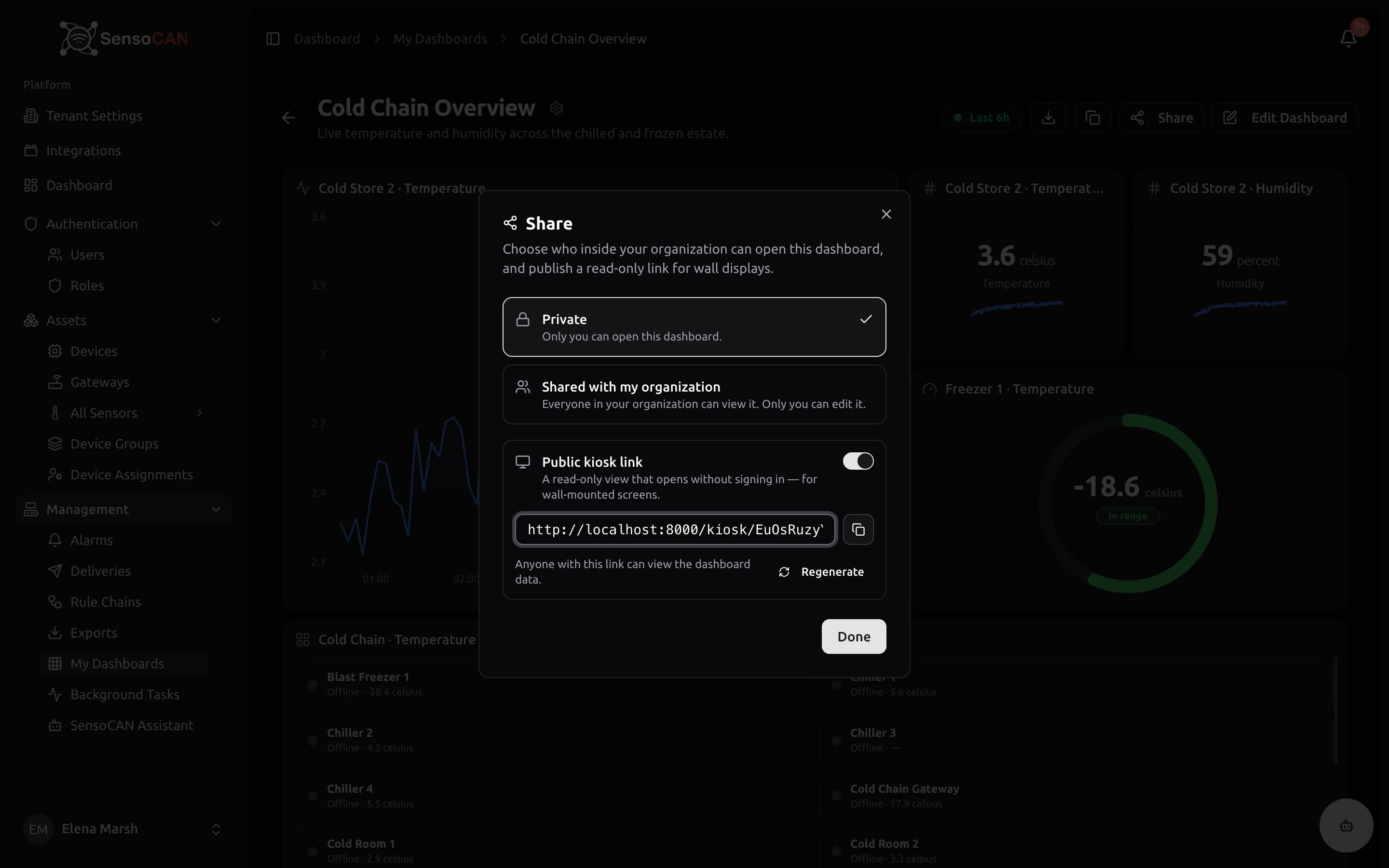This screenshot has width=1389, height=868.
Task: Copy the kiosk link to clipboard
Action: [x=858, y=529]
